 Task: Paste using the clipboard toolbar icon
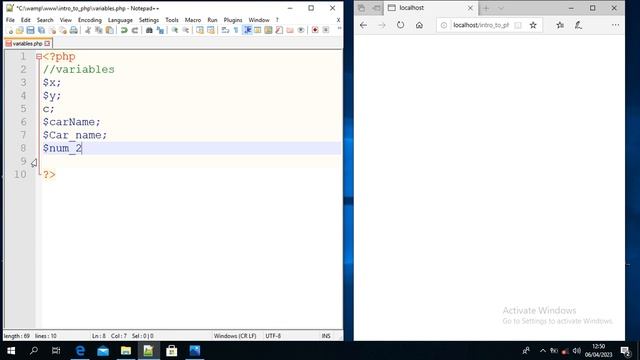click(109, 30)
